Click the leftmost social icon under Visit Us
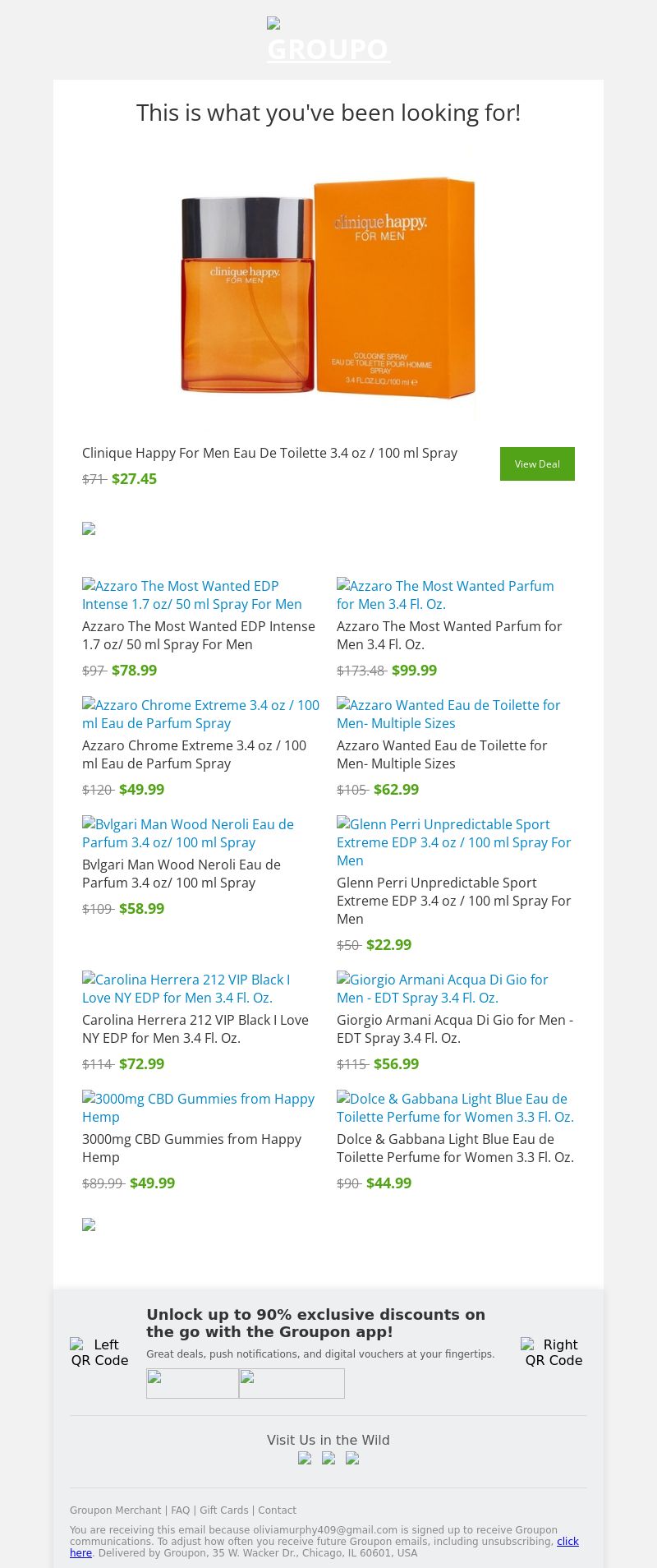Screen dimensions: 657x1568 coord(305,1458)
